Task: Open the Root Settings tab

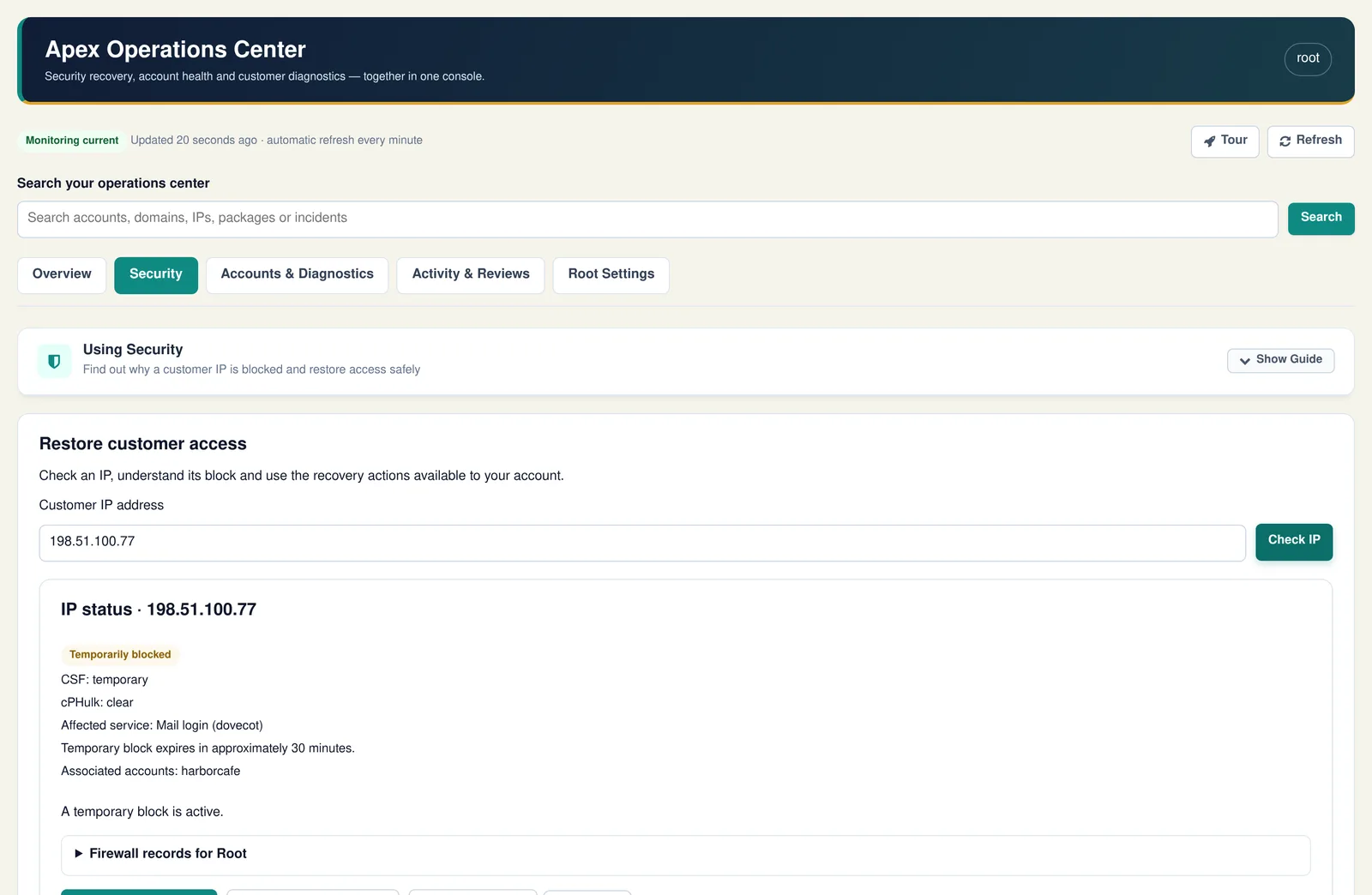Action: pyautogui.click(x=611, y=274)
